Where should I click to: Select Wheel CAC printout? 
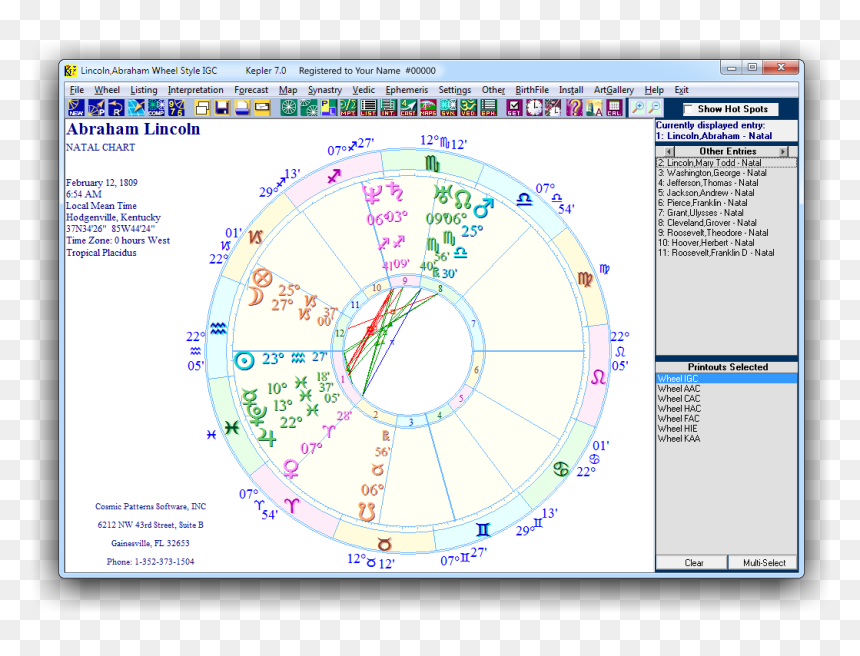726,399
